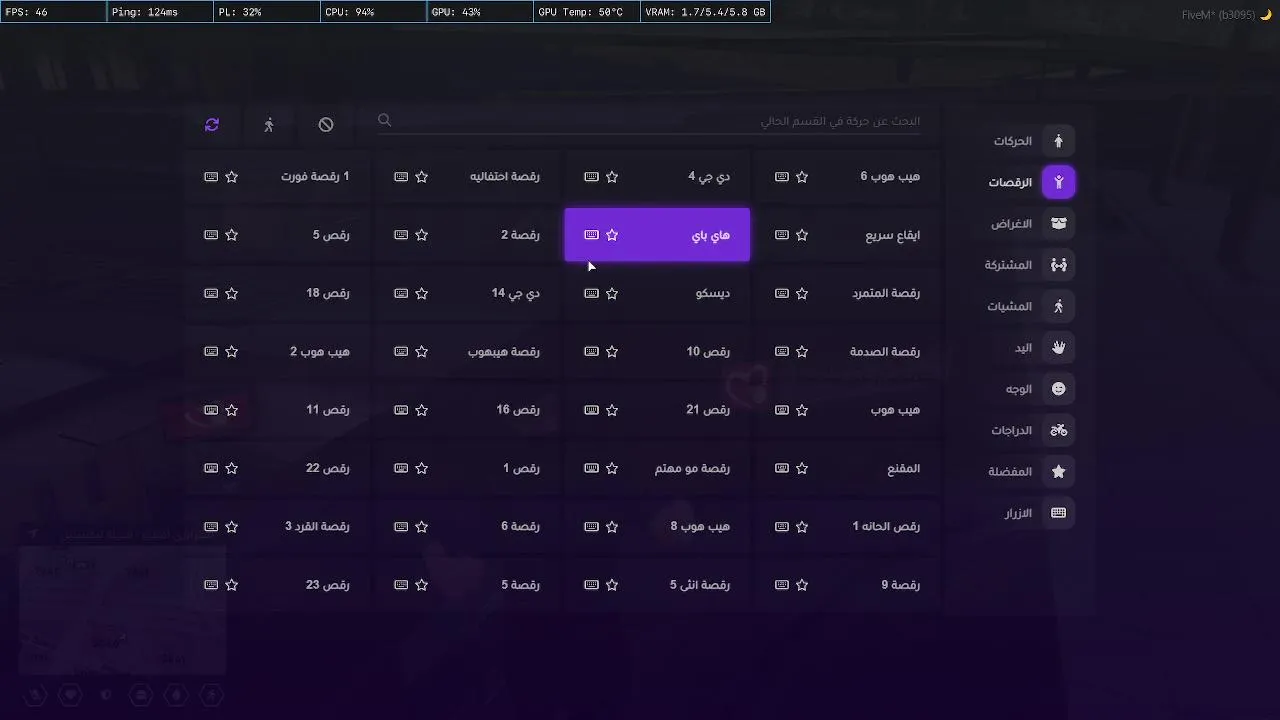The height and width of the screenshot is (720, 1280).
Task: Click the FPS: 46 overlay readout
Action: (53, 12)
